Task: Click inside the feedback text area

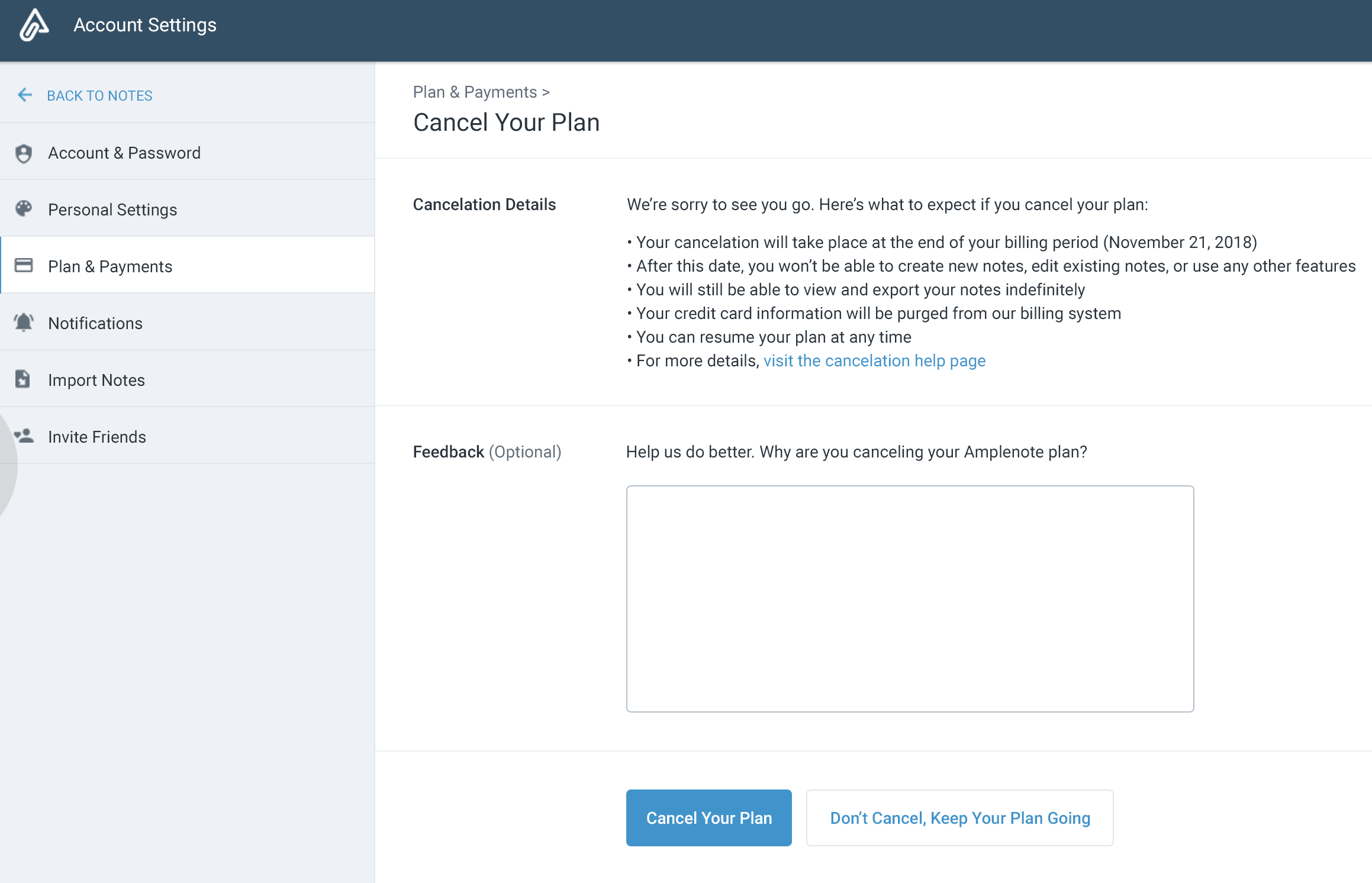Action: pos(910,598)
